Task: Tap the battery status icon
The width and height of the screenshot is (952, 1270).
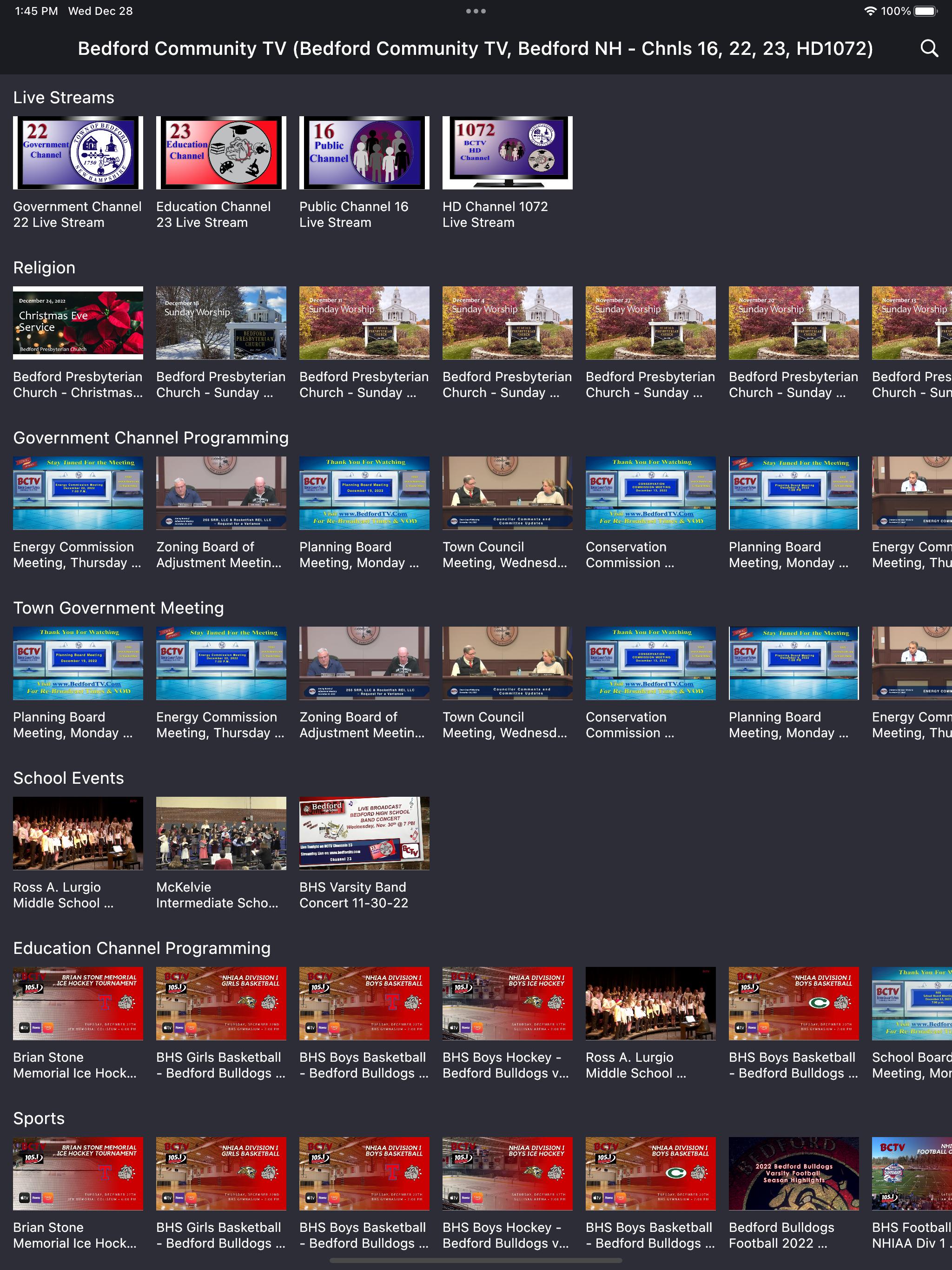Action: pyautogui.click(x=925, y=11)
